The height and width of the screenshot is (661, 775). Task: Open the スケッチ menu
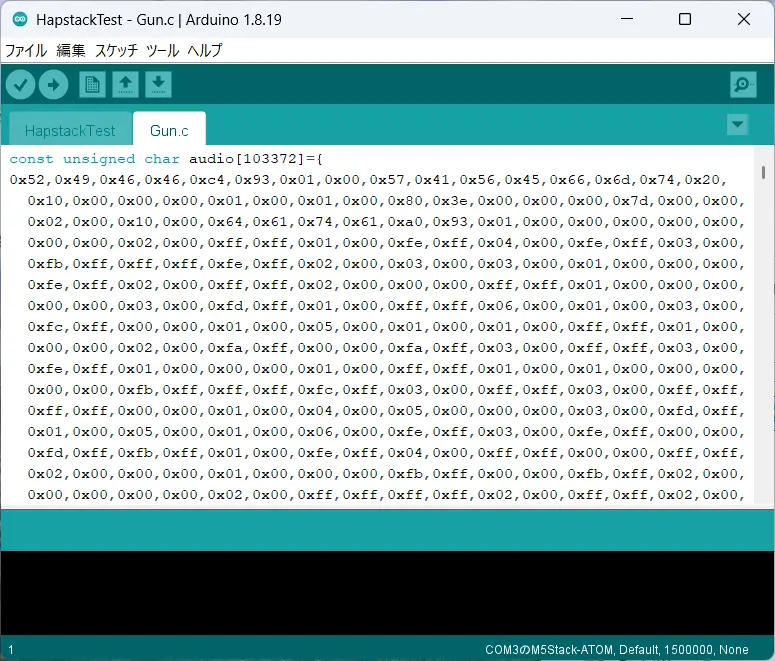pos(116,50)
